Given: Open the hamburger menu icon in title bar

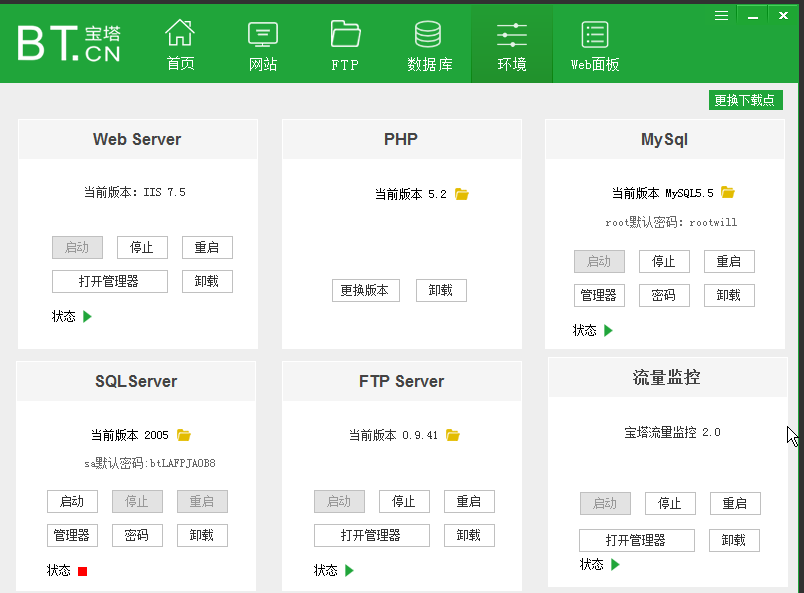Looking at the screenshot, I should (x=721, y=16).
